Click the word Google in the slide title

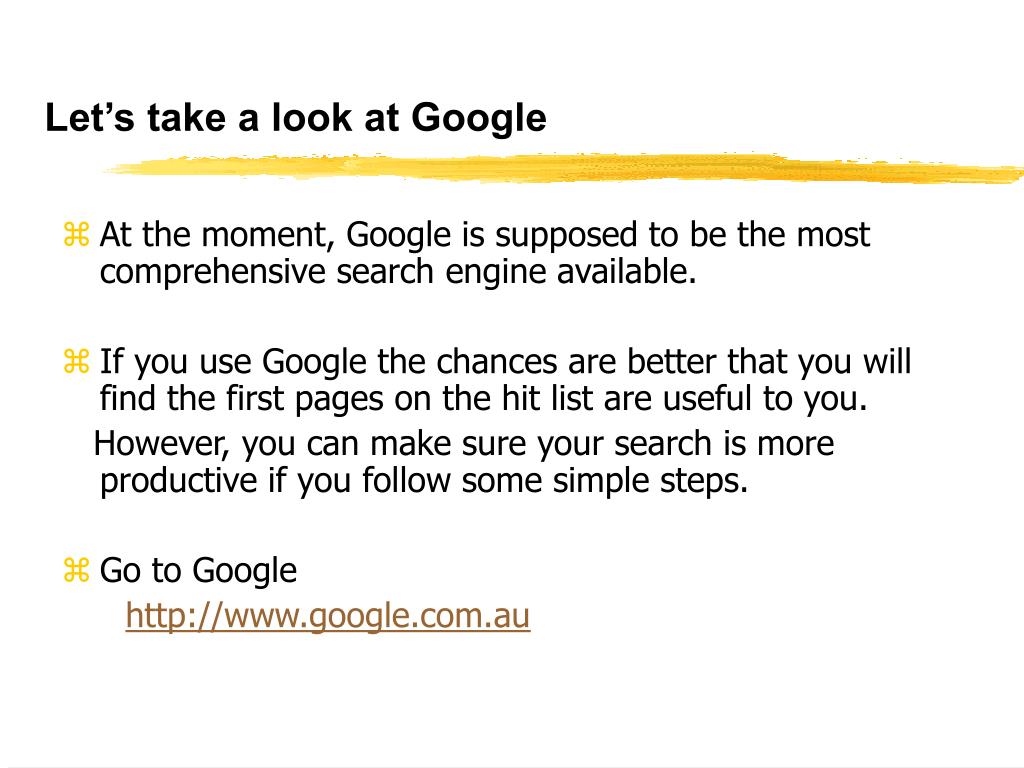(479, 118)
